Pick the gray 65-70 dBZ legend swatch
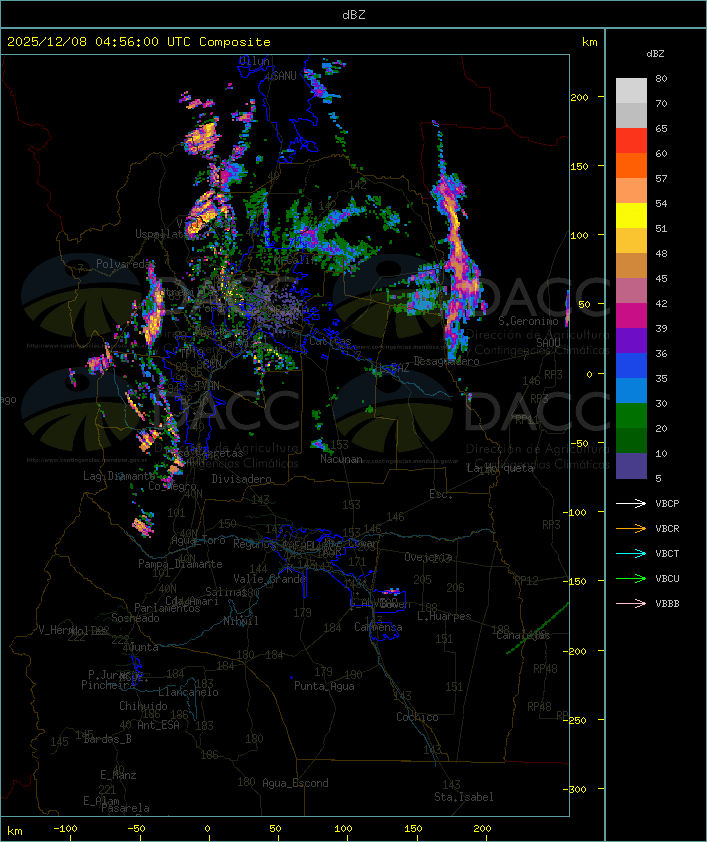The height and width of the screenshot is (842, 707). 631,115
